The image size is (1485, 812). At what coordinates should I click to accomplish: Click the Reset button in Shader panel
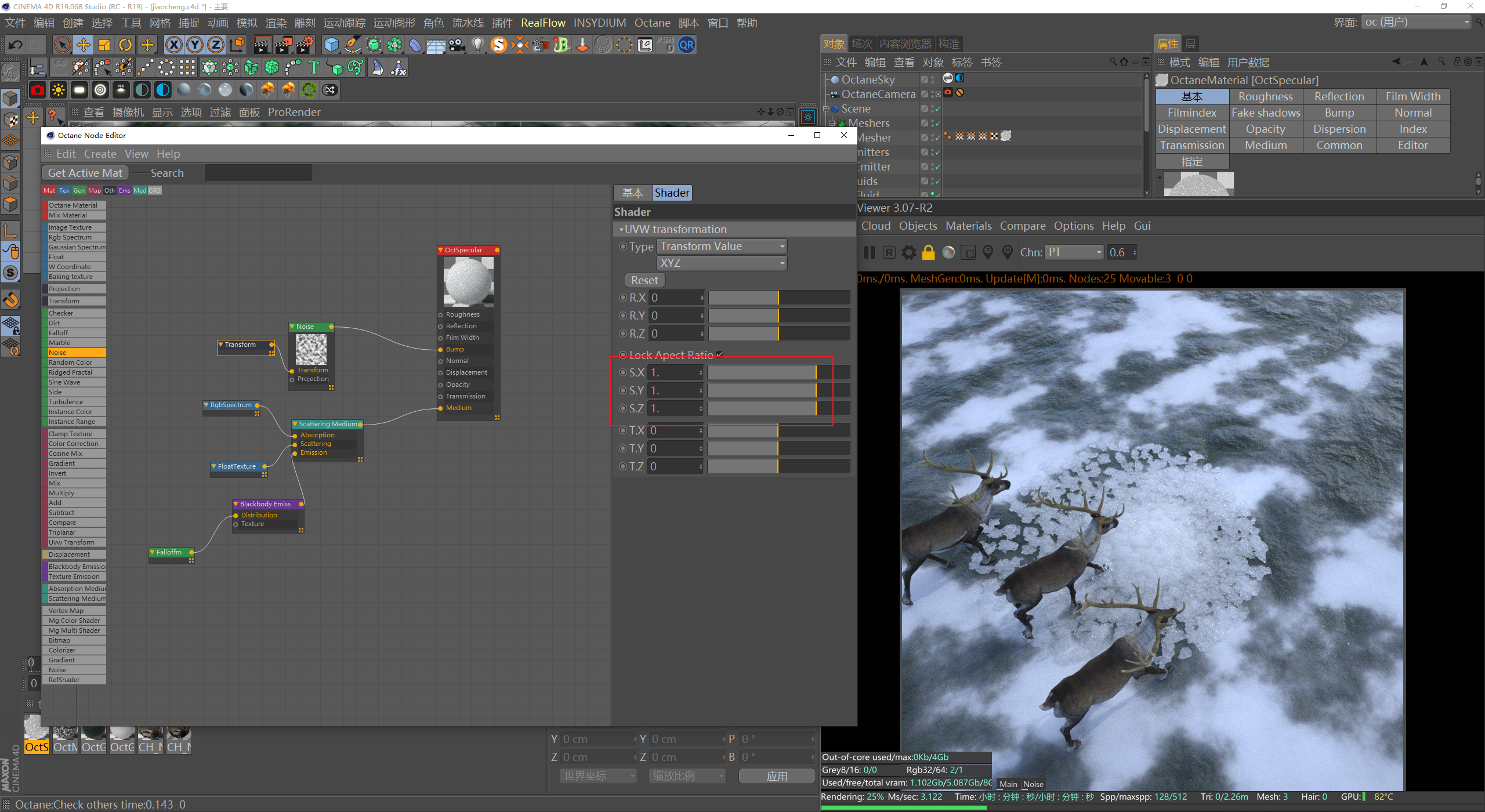[x=644, y=280]
